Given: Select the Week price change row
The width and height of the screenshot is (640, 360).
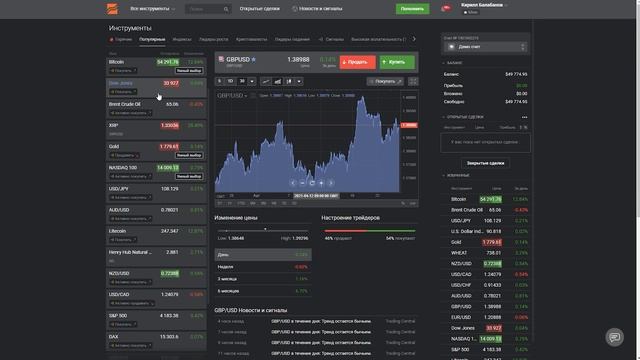Looking at the screenshot, I should click(263, 267).
